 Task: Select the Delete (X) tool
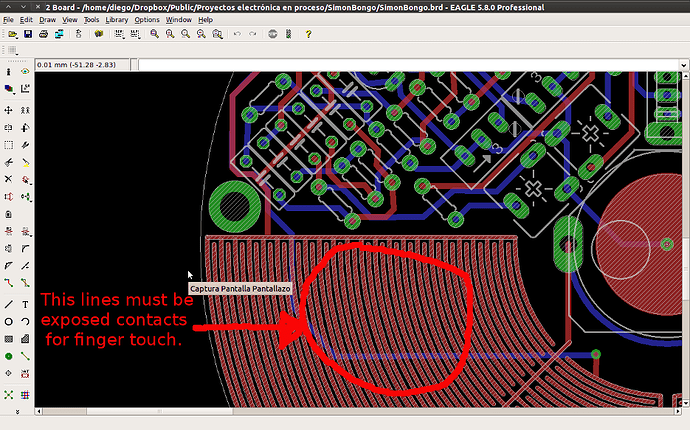click(9, 179)
